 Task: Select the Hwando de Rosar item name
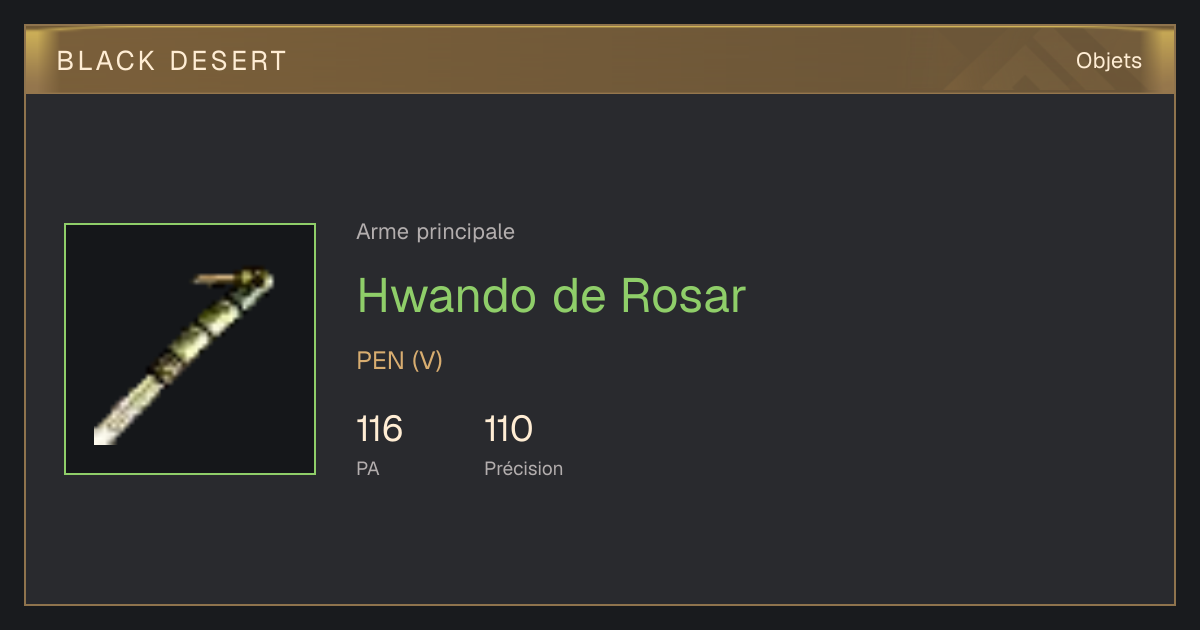pos(551,295)
